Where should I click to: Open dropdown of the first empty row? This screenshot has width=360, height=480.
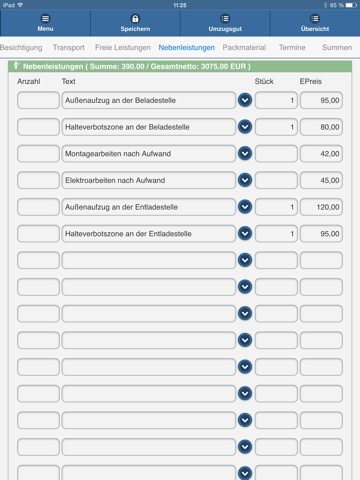245,260
